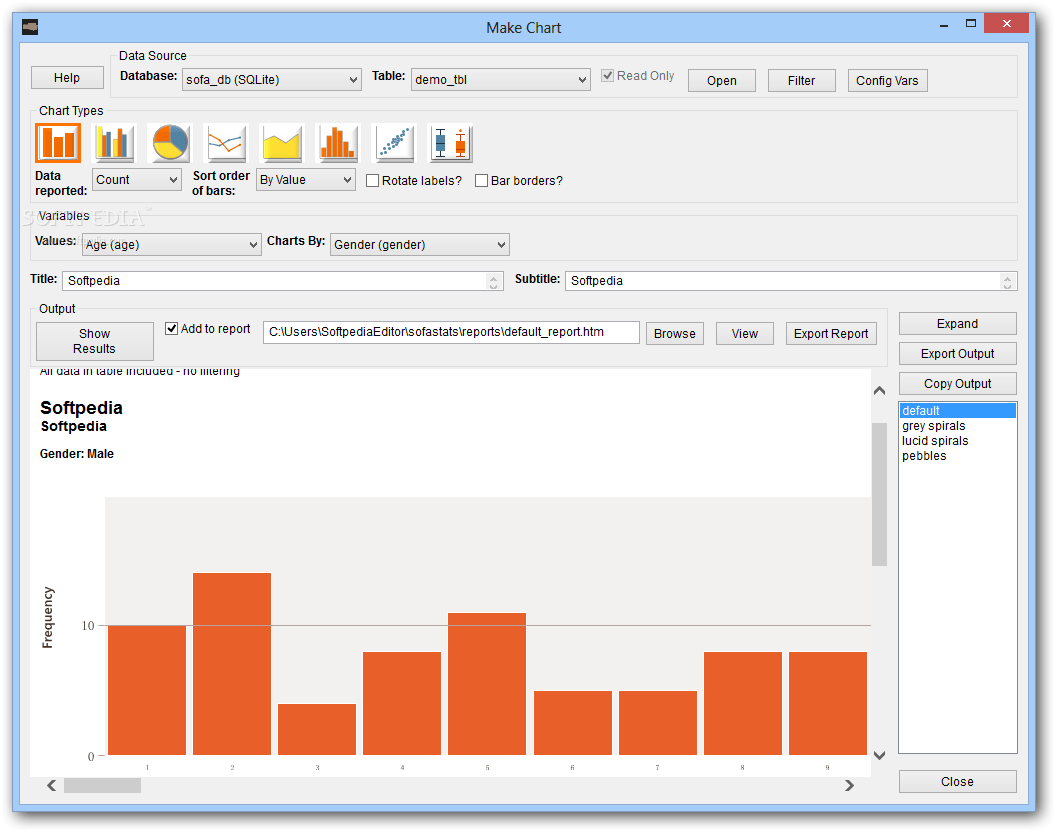This screenshot has height=832, width=1056.
Task: Click the SOFA app icon in title bar
Action: coord(30,27)
